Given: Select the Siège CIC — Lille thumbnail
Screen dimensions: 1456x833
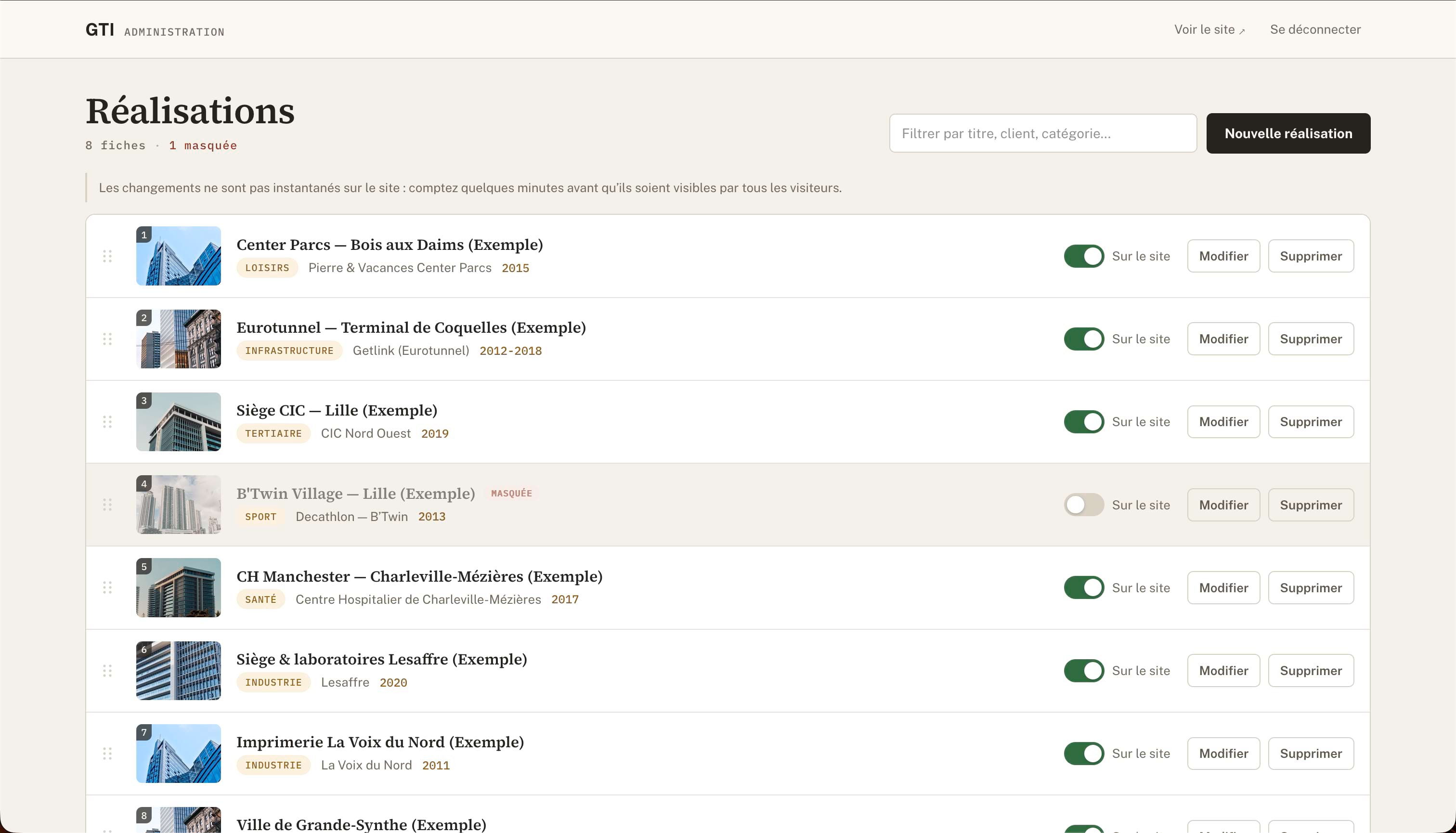Looking at the screenshot, I should click(179, 422).
